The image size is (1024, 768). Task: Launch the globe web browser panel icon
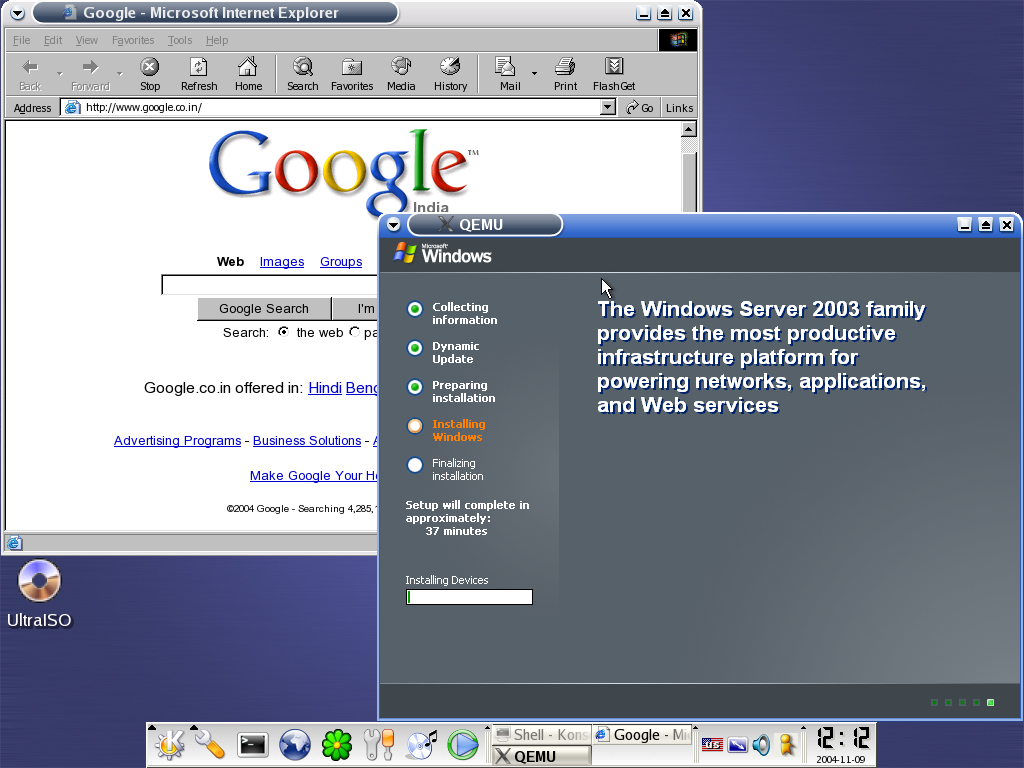click(x=295, y=744)
